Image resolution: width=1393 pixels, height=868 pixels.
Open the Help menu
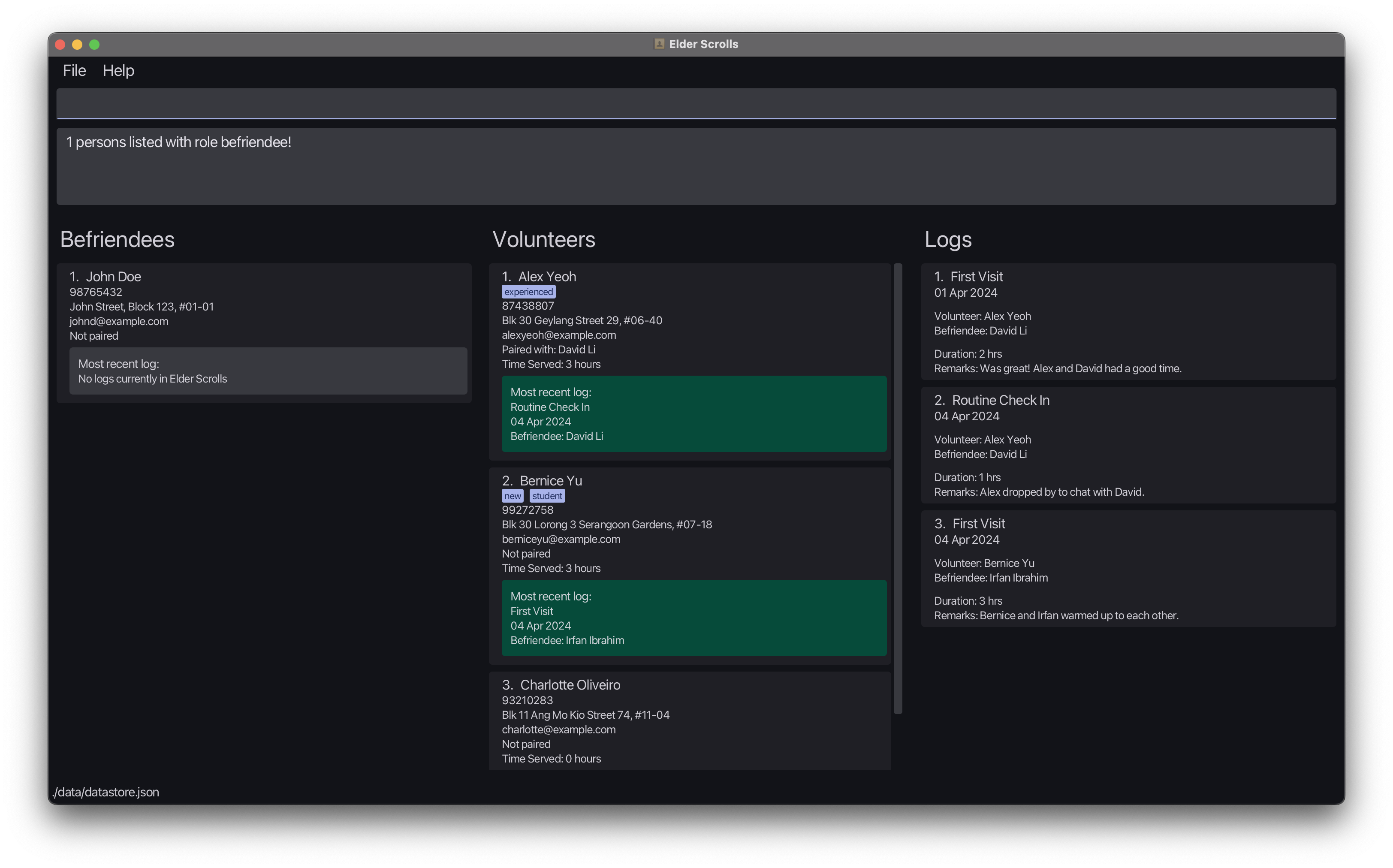click(118, 70)
